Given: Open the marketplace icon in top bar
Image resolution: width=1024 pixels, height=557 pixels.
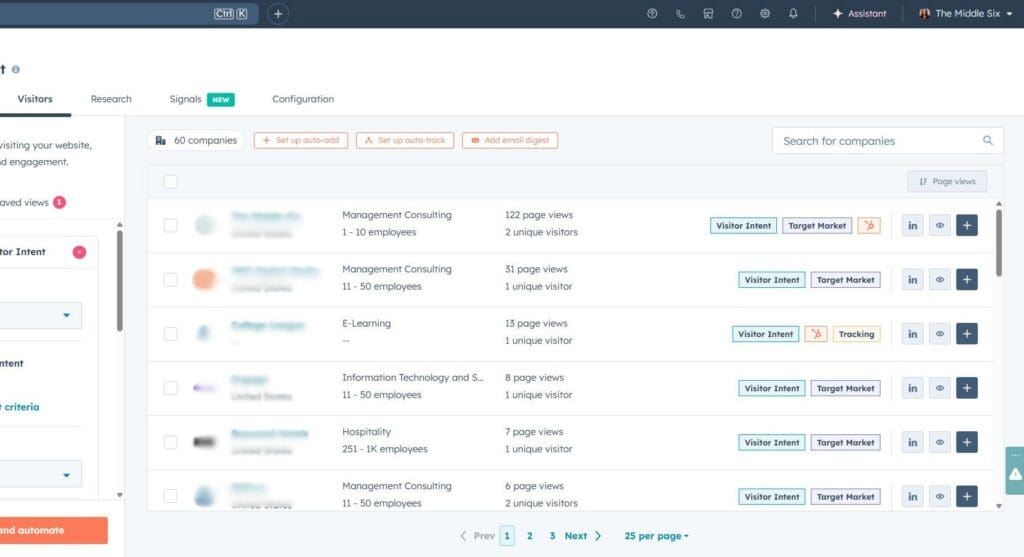Looking at the screenshot, I should (x=708, y=13).
